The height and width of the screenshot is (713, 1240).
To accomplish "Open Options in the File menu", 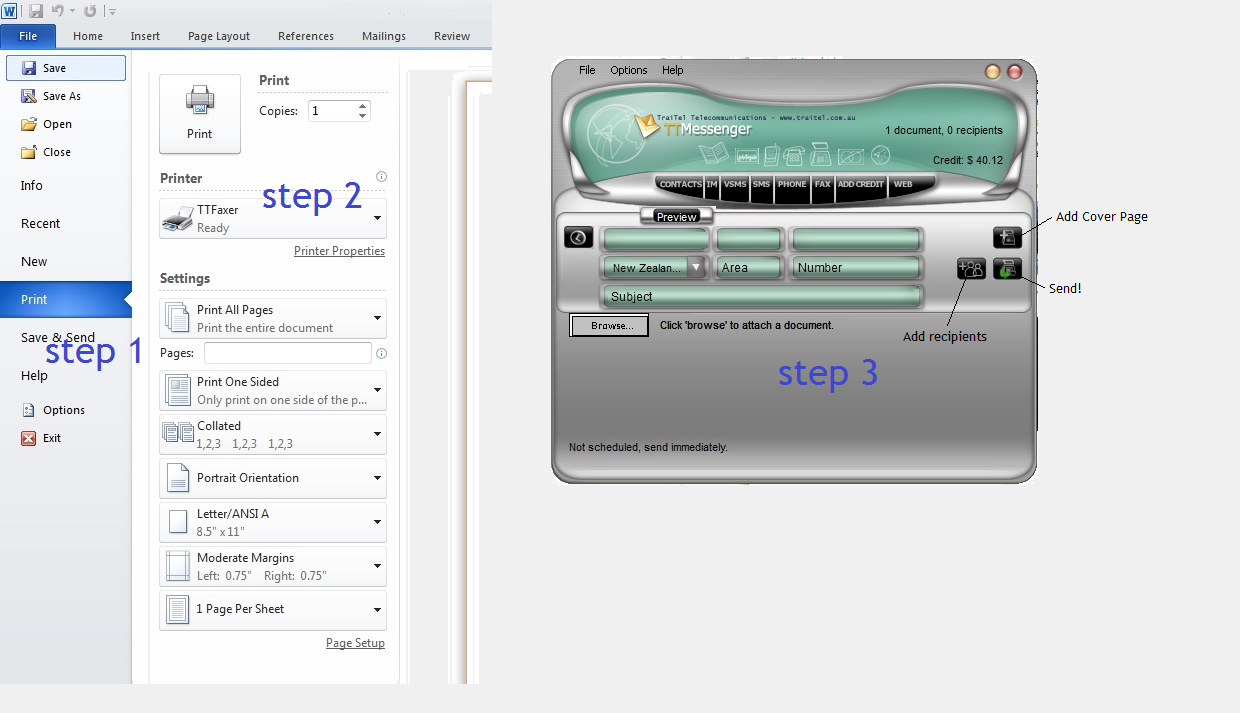I will point(66,410).
